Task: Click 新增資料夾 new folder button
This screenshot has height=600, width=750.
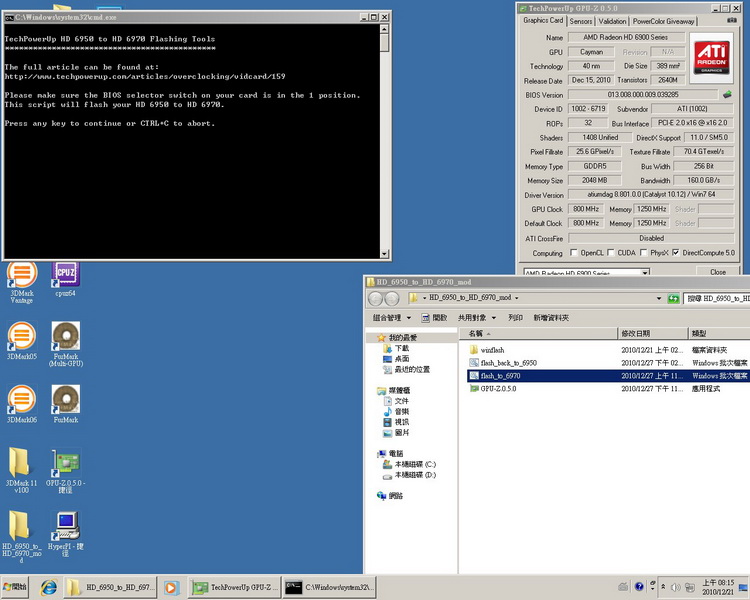Action: (551, 318)
